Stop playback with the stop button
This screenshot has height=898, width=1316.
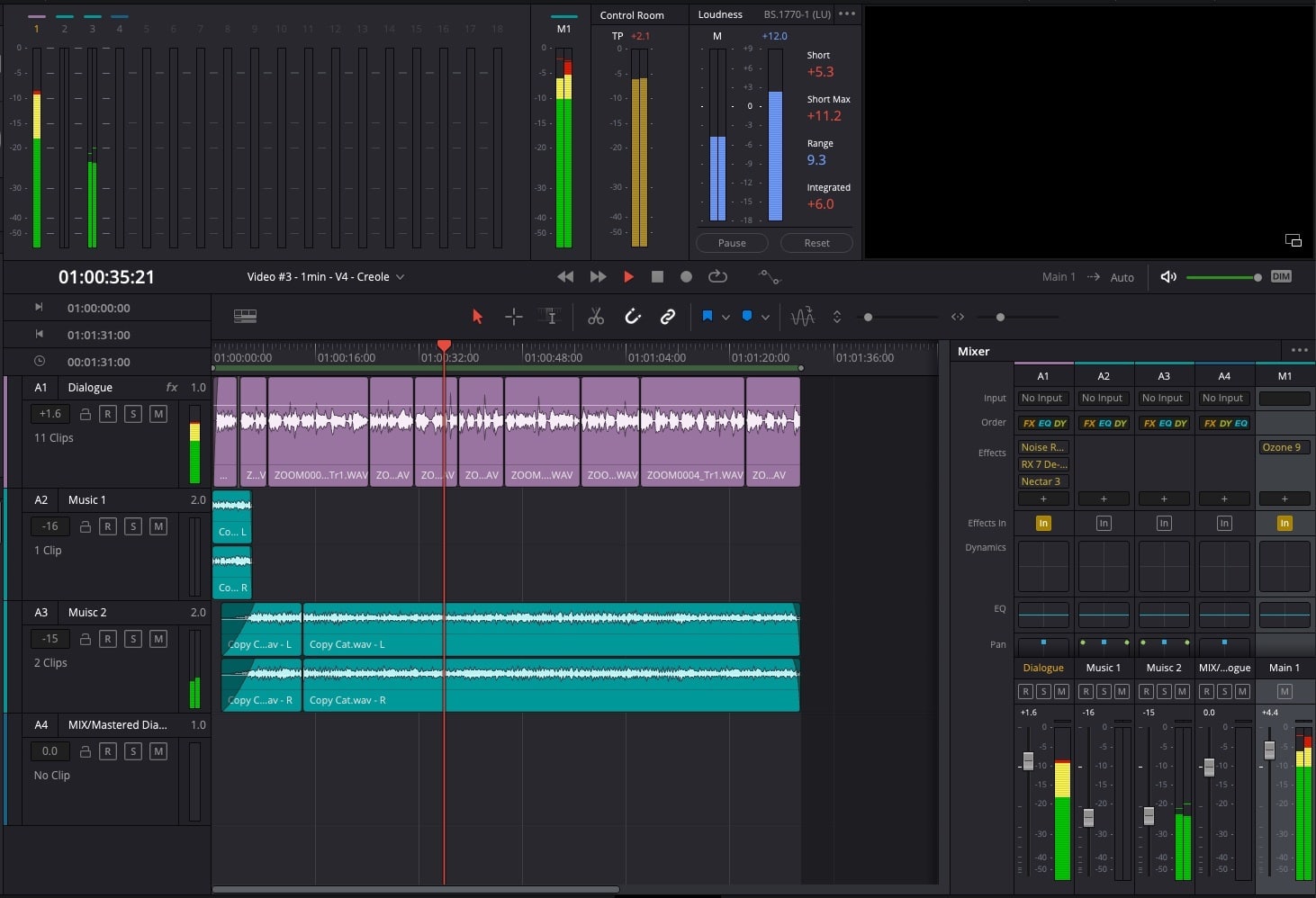pyautogui.click(x=657, y=277)
